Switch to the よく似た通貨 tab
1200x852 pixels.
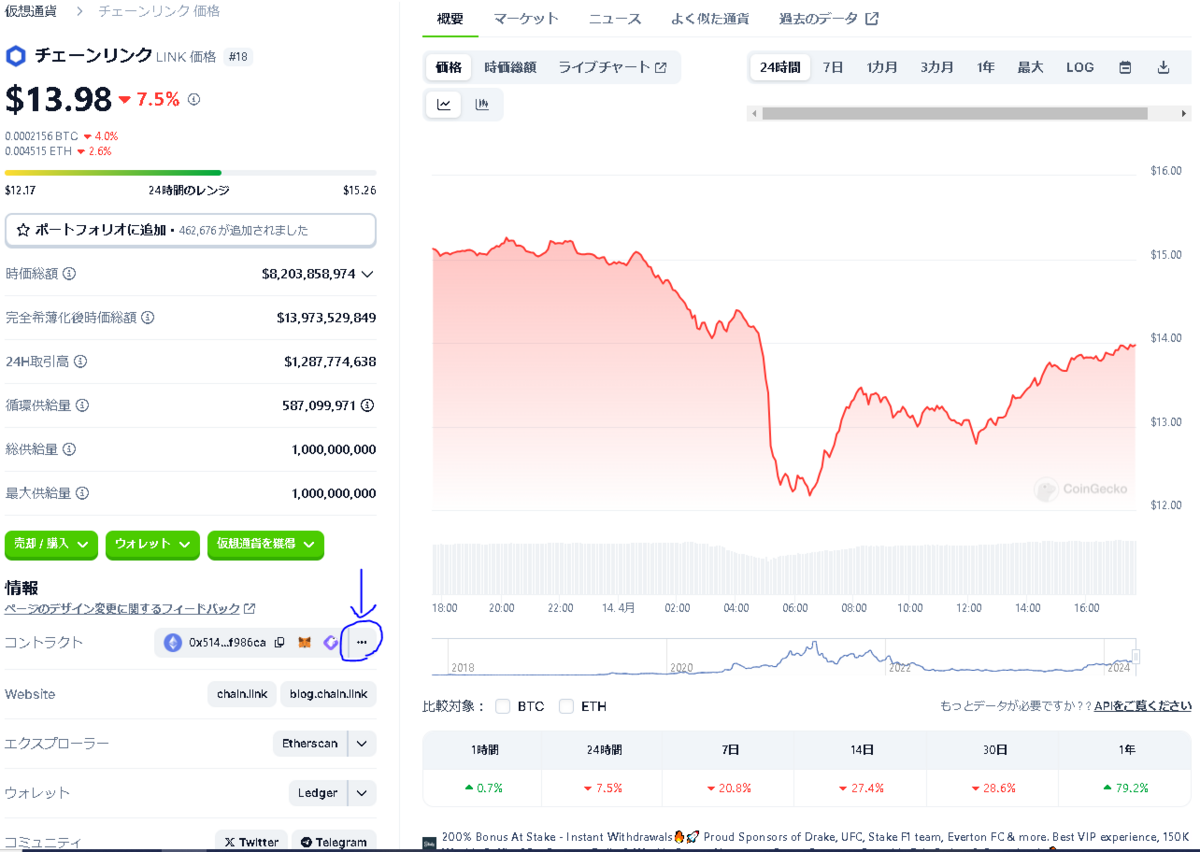pyautogui.click(x=710, y=19)
